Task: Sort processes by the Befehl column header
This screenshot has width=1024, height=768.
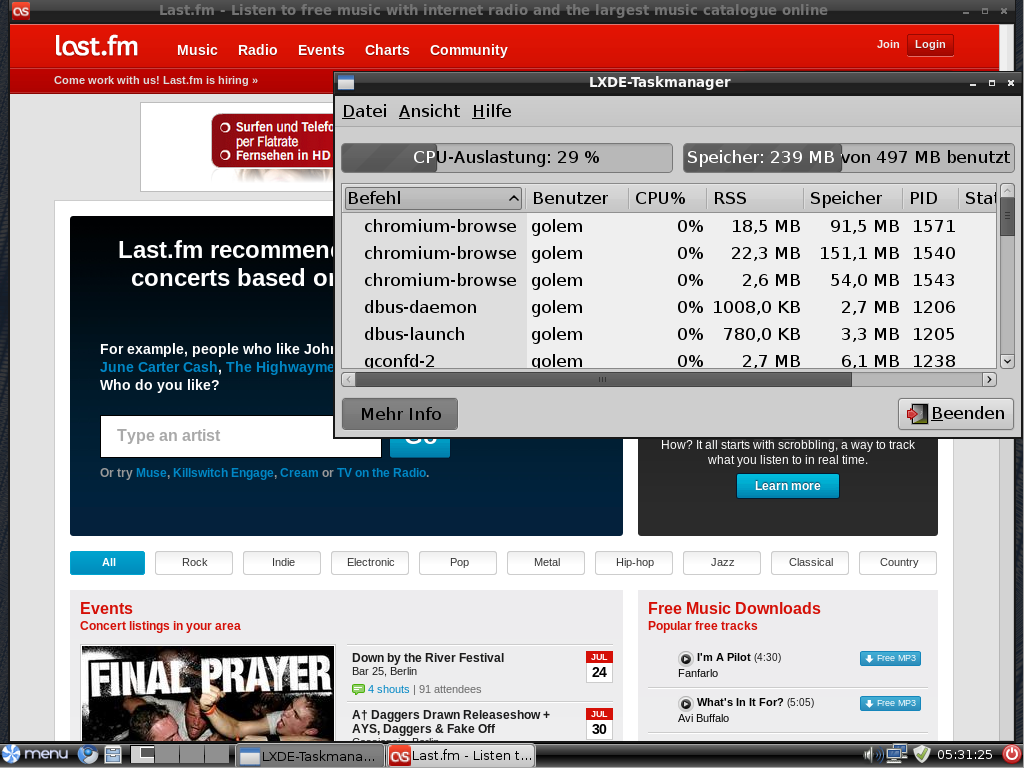Action: 432,197
